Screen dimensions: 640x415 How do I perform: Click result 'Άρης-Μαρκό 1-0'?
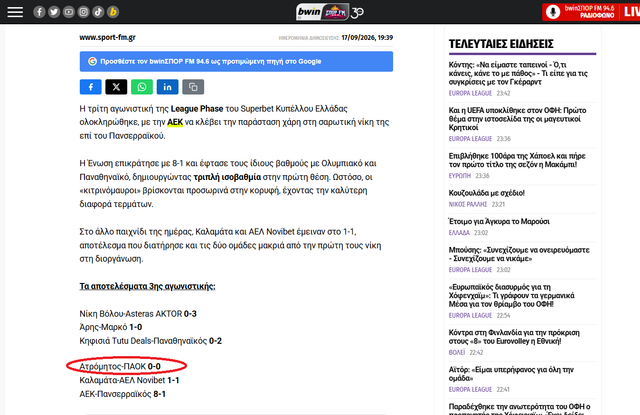click(x=111, y=327)
